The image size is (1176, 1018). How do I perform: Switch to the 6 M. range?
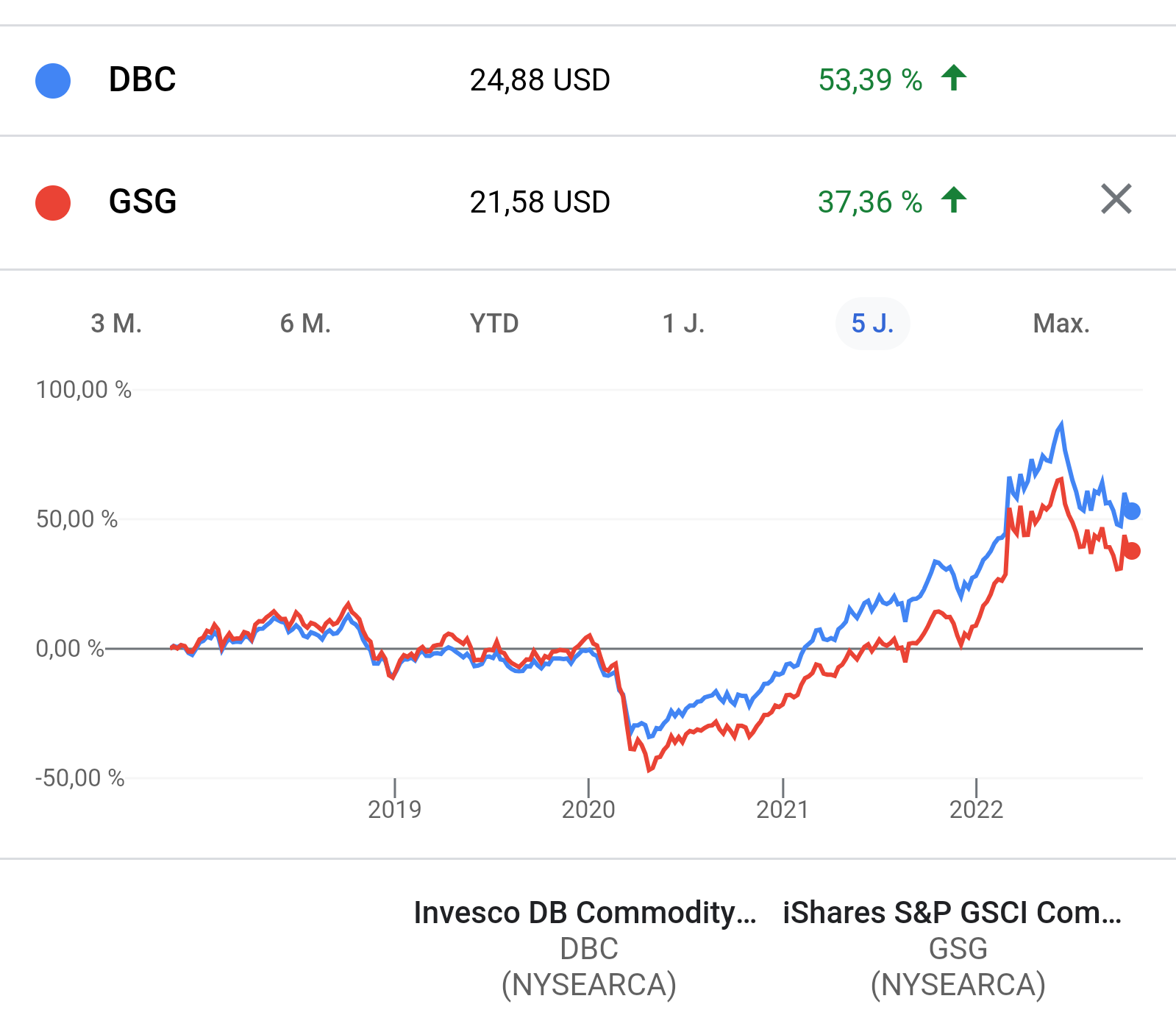coord(305,324)
